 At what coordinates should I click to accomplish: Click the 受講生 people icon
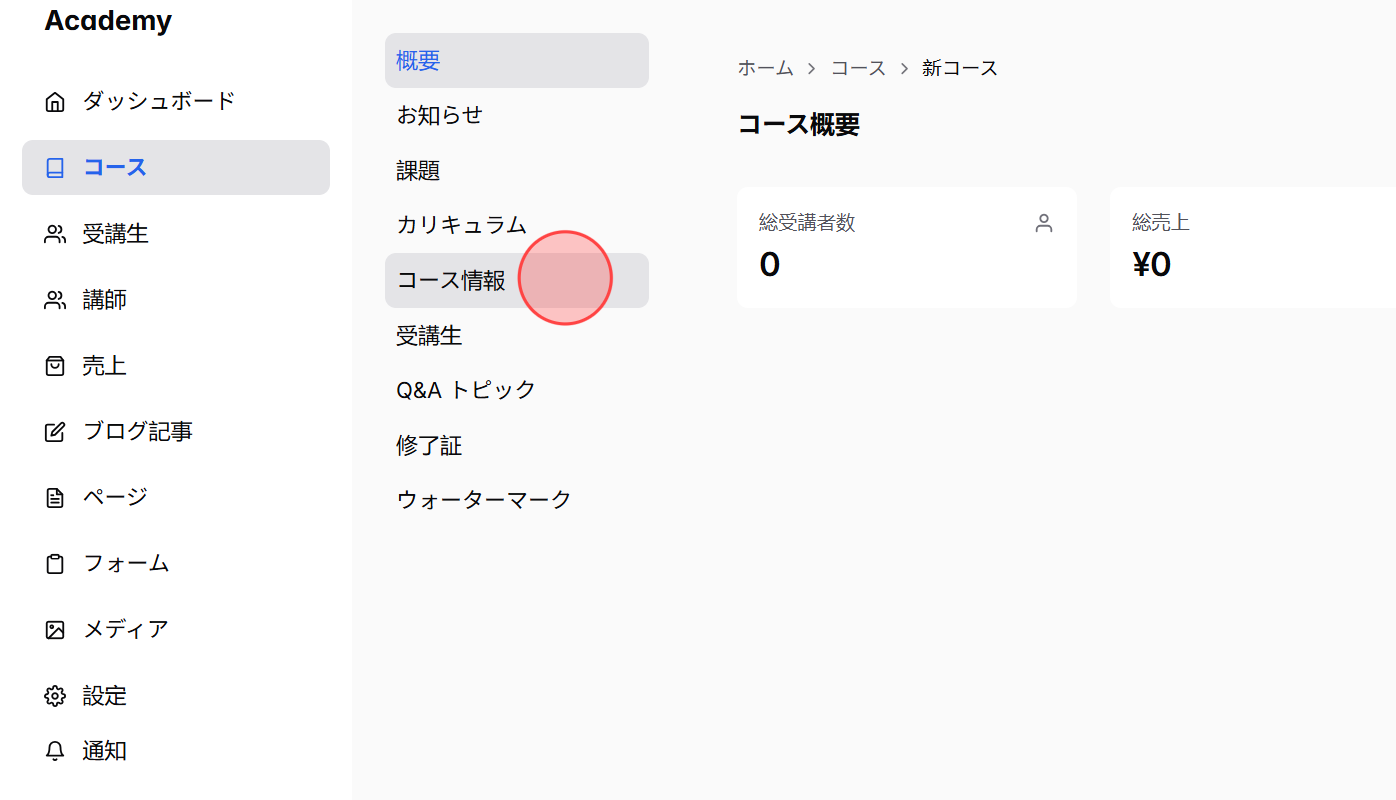click(x=55, y=233)
